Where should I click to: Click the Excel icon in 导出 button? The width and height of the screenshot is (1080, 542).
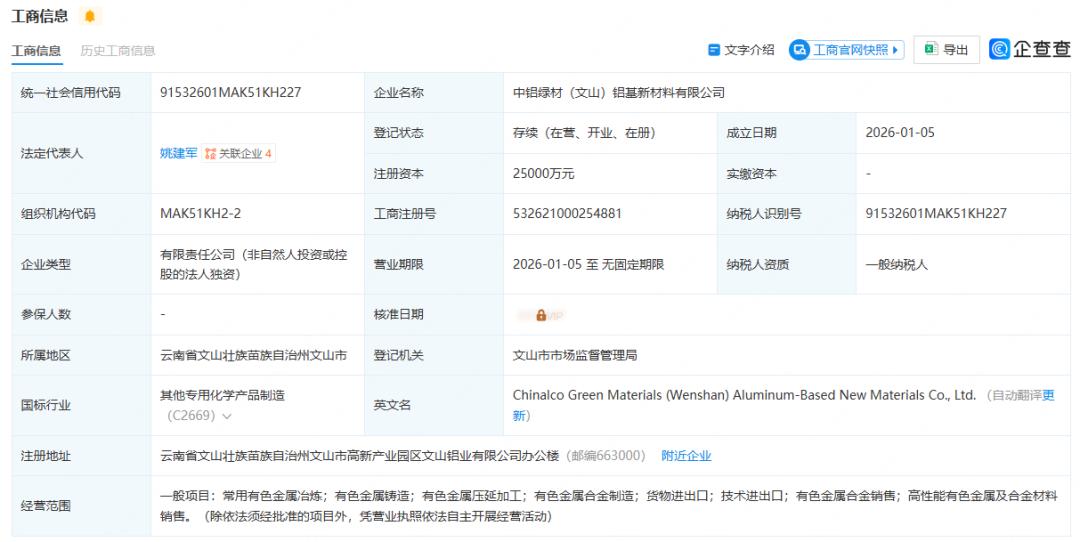pyautogui.click(x=931, y=49)
